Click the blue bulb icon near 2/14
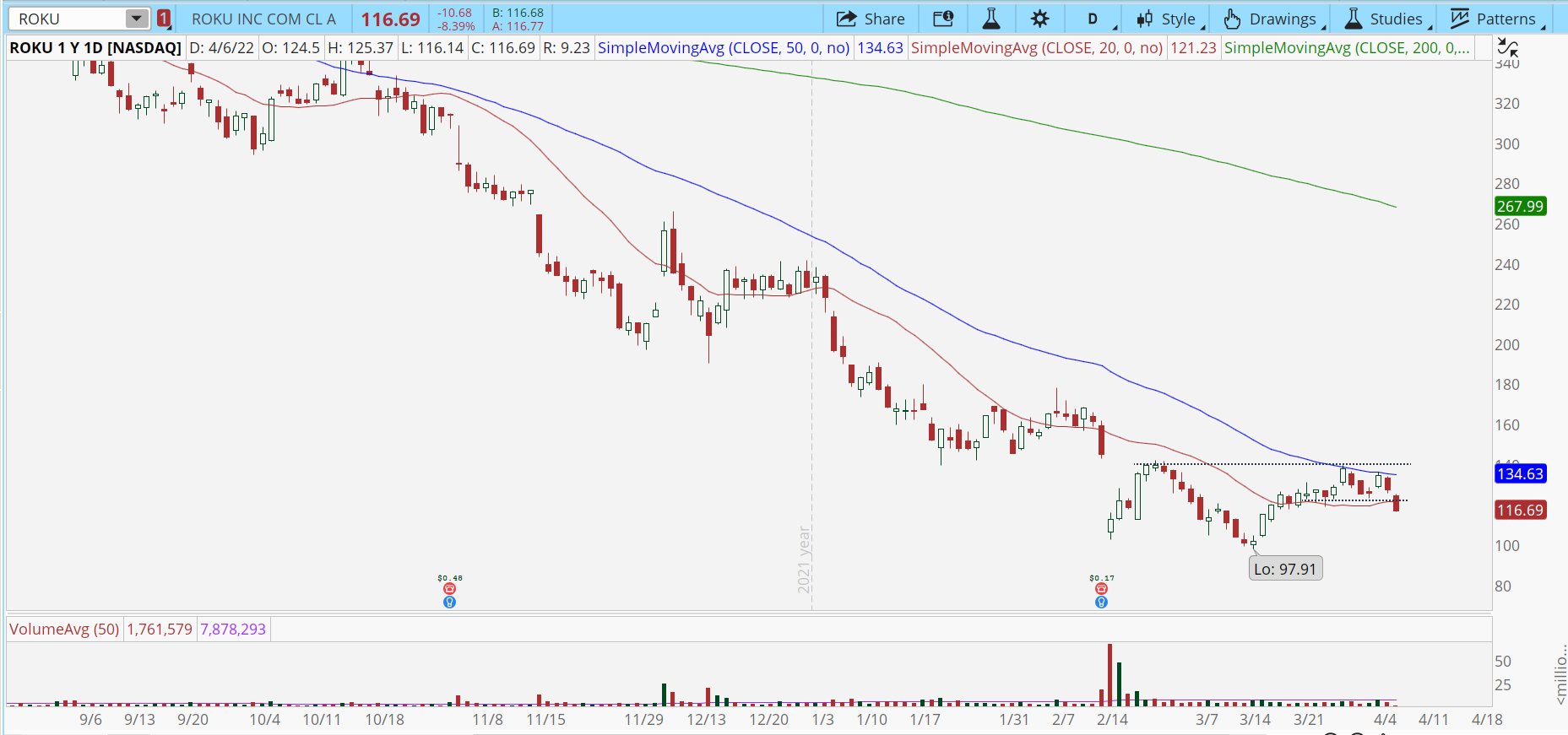1568x735 pixels. point(1101,602)
